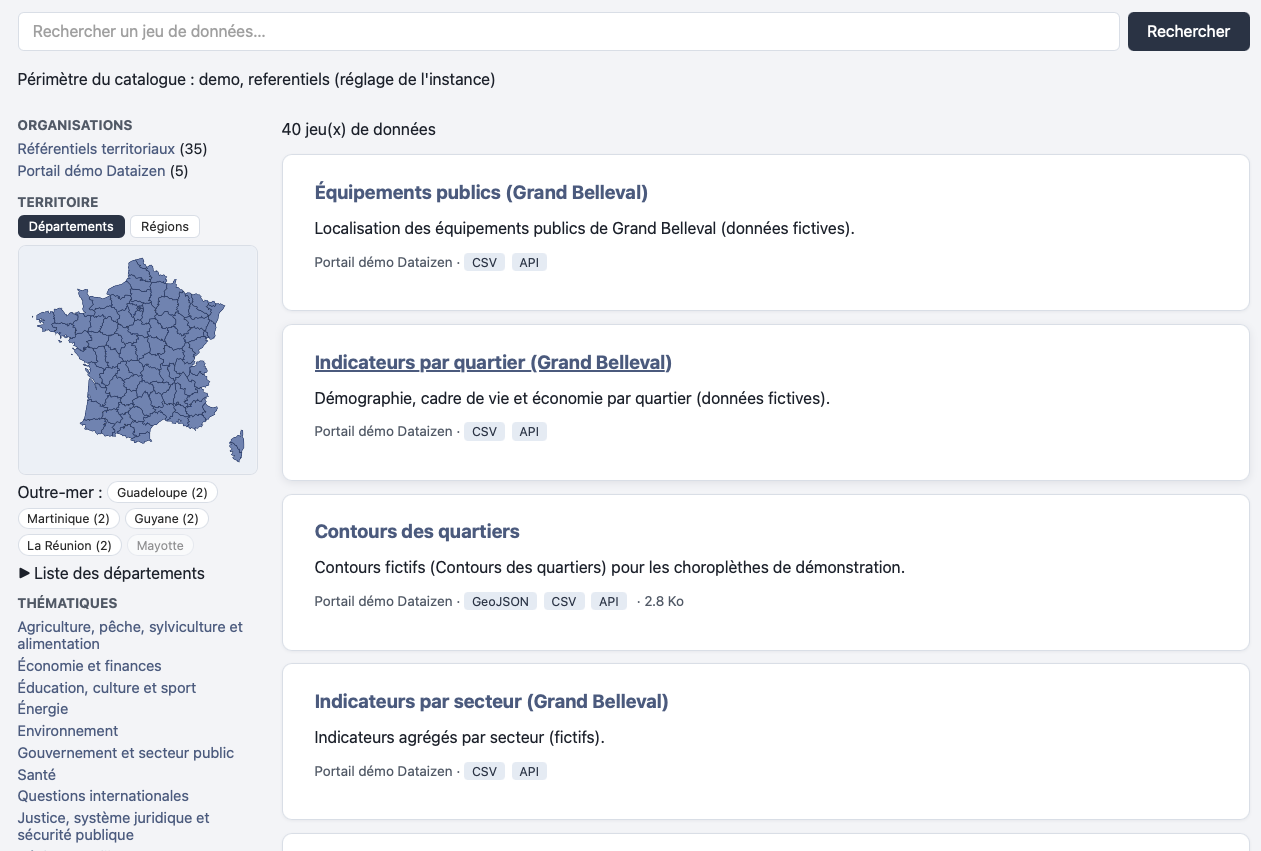Click API tag on Contours des quartiers card
The height and width of the screenshot is (851, 1261).
pyautogui.click(x=609, y=601)
